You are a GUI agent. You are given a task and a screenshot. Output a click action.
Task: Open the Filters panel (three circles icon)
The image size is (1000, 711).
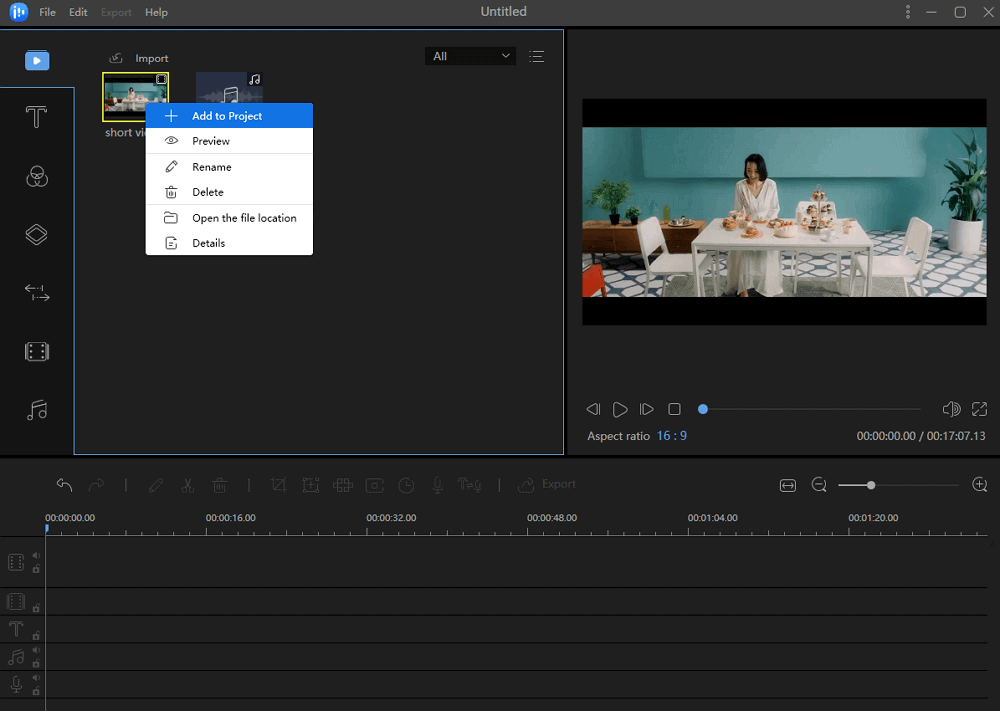click(37, 177)
